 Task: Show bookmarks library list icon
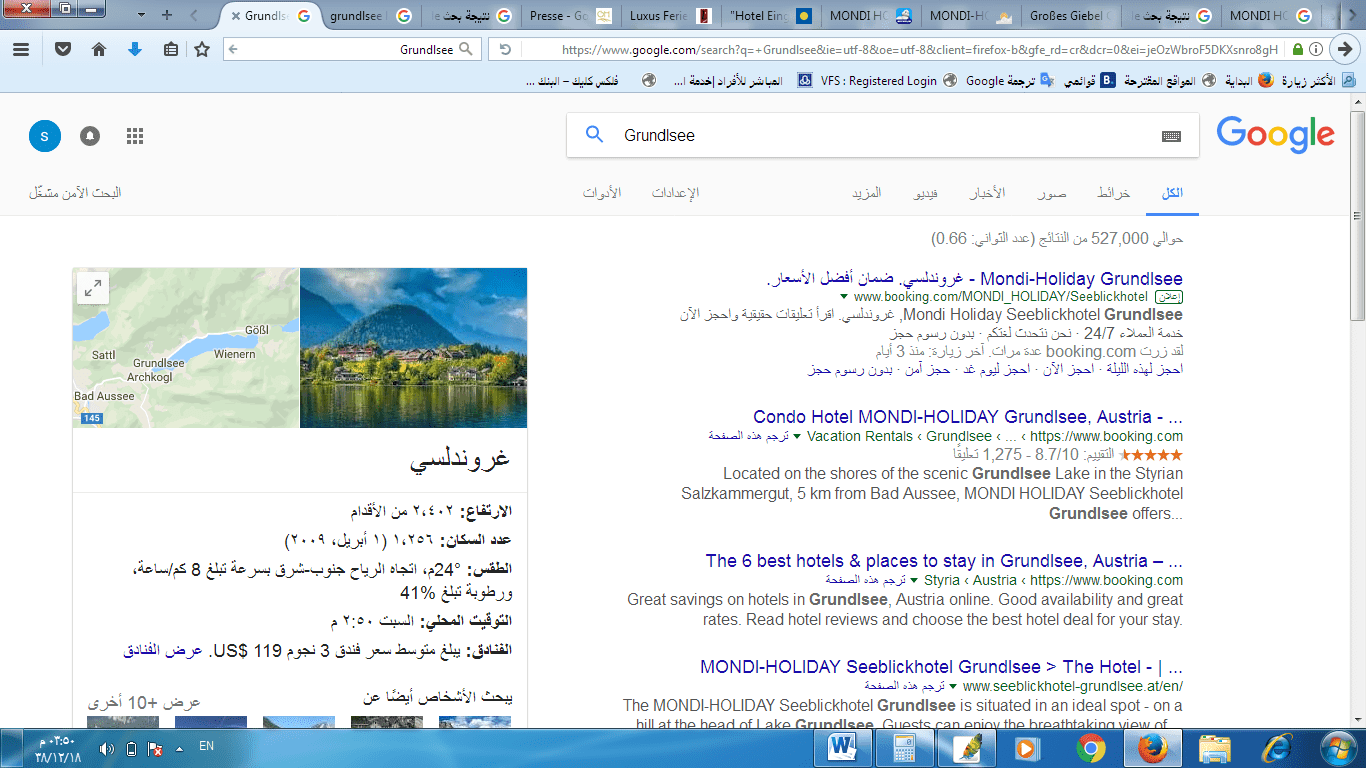[x=170, y=49]
